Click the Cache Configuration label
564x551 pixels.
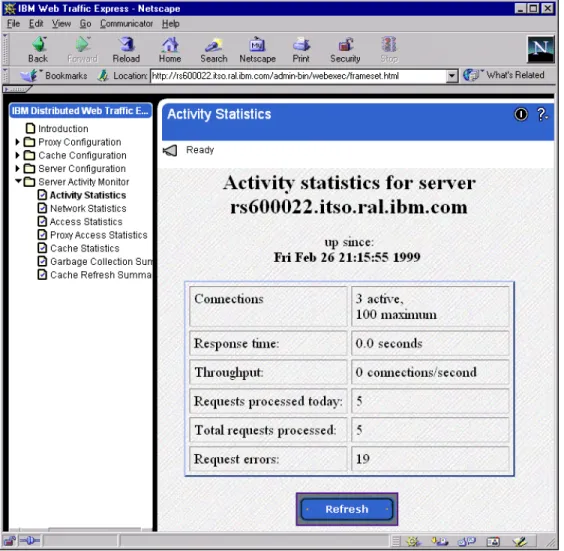[x=82, y=155]
